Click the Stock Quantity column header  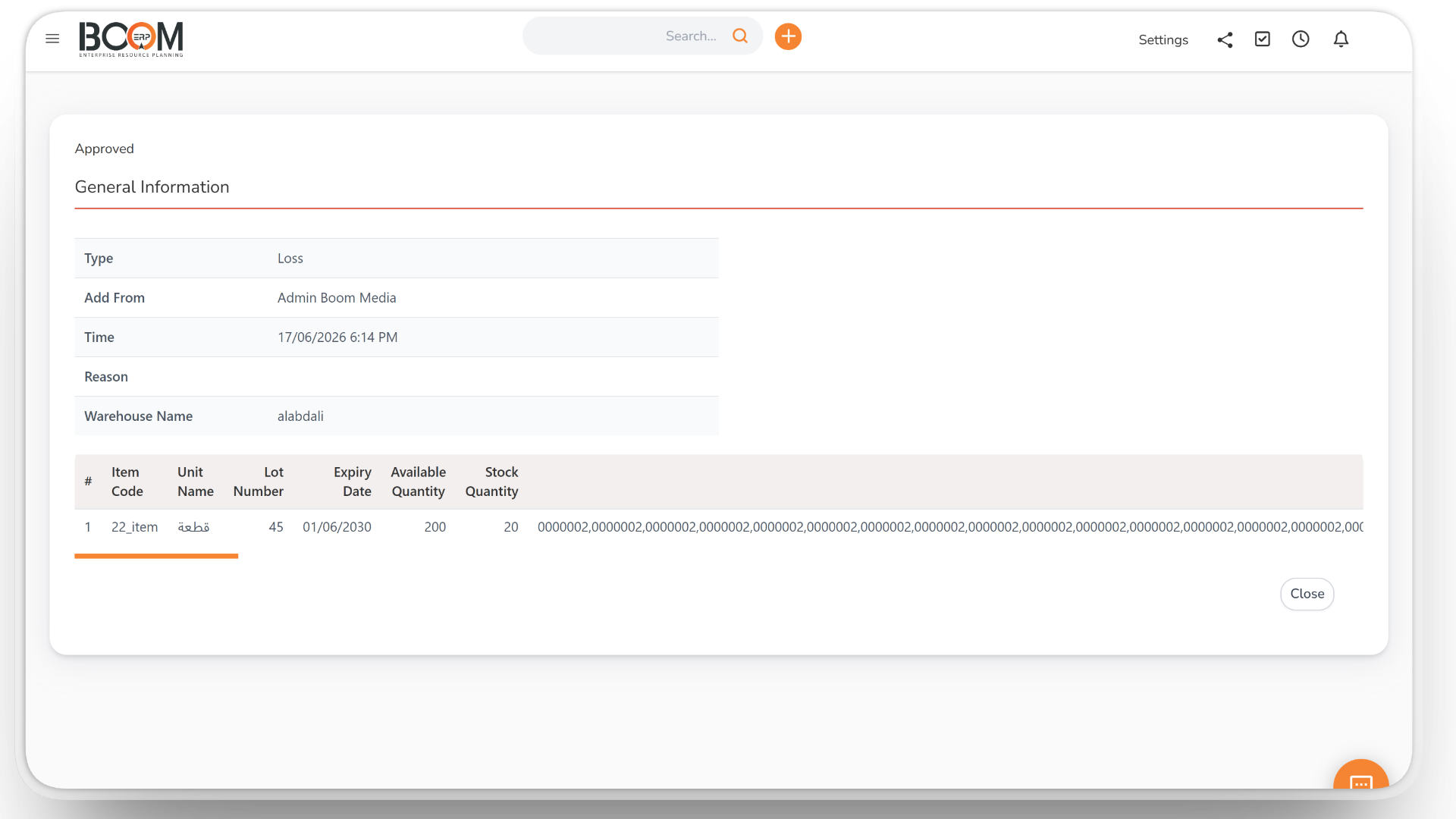click(491, 482)
